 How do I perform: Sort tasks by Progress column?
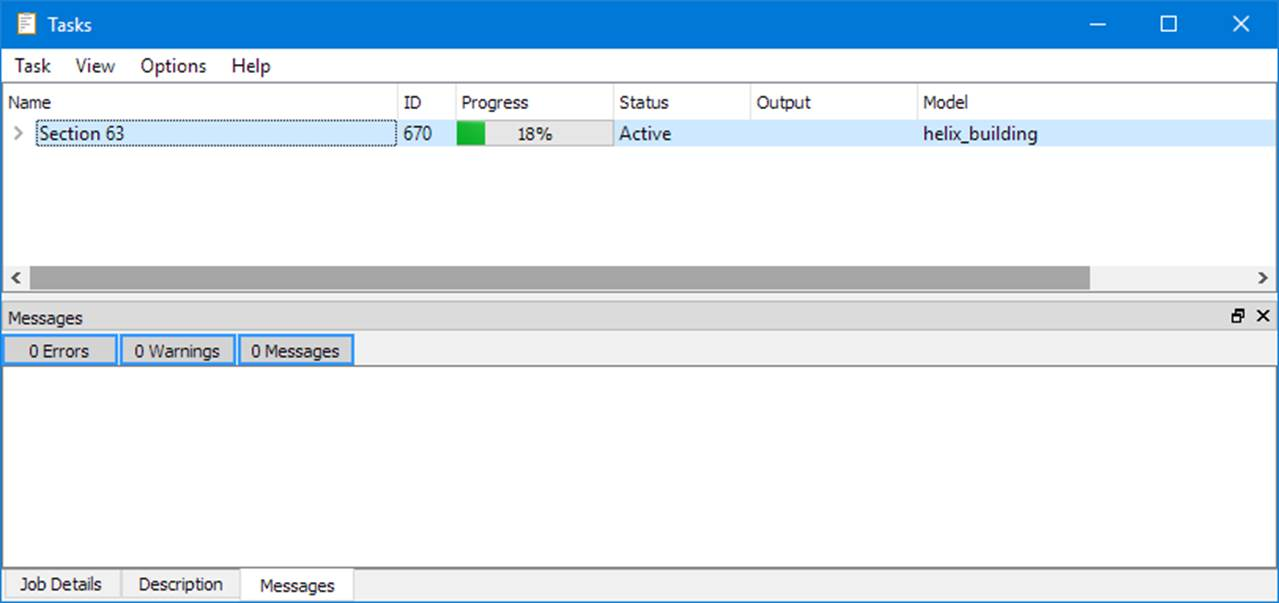click(535, 102)
